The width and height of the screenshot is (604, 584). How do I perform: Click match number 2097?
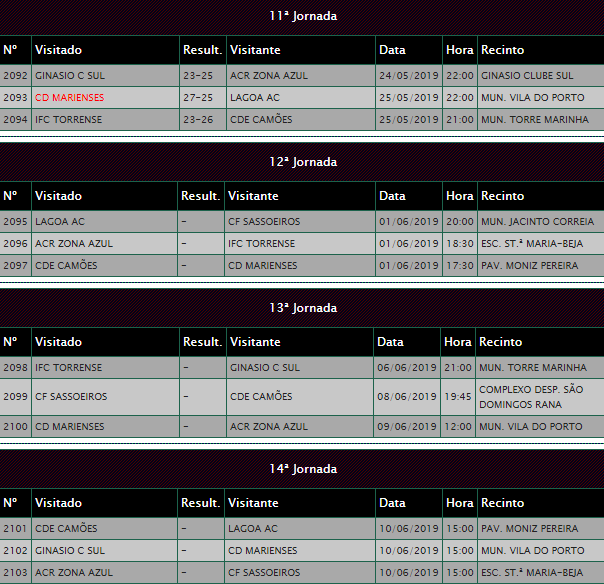pyautogui.click(x=15, y=265)
